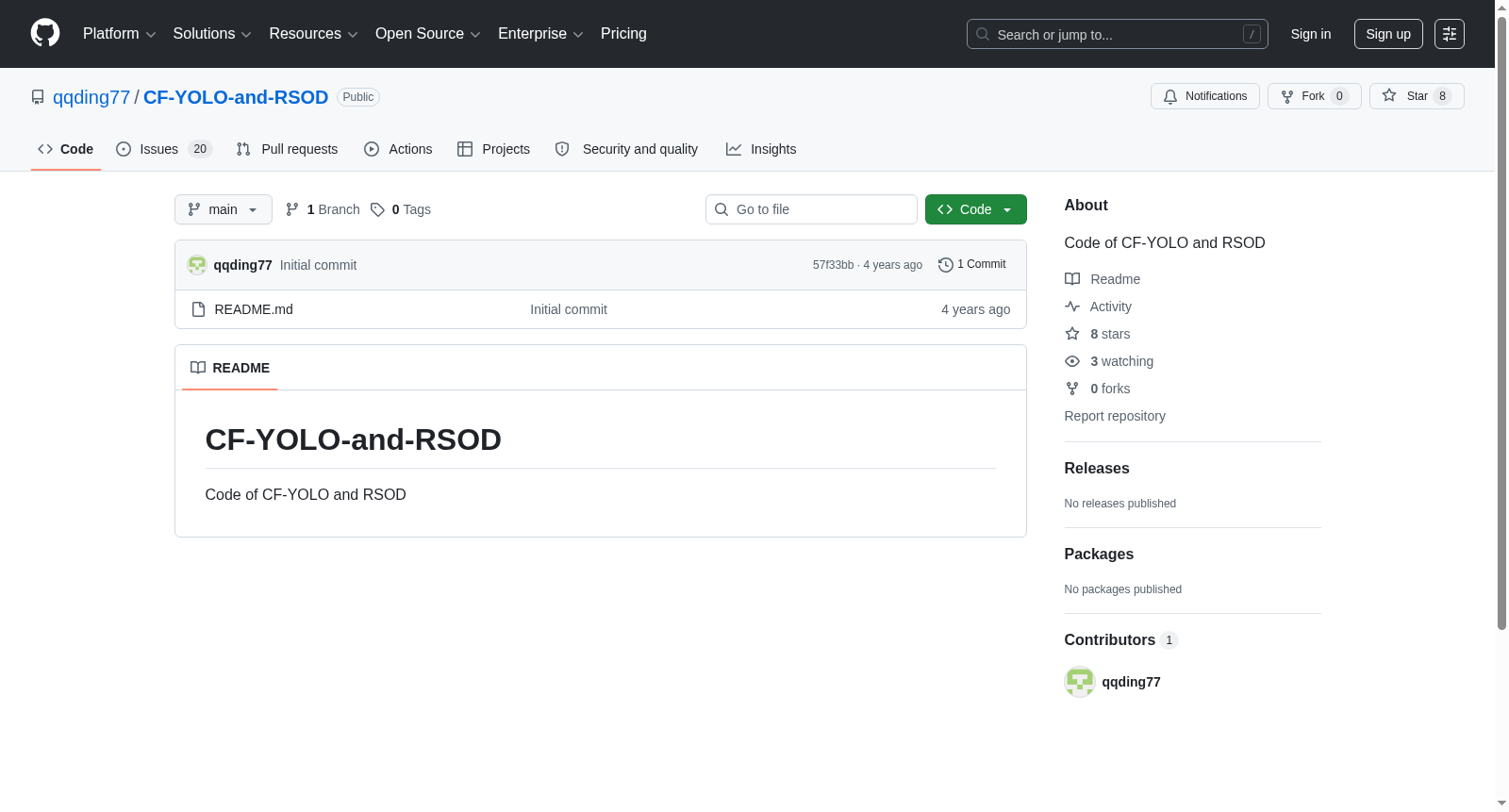Click the history clock icon by 1 Commit

tap(946, 265)
